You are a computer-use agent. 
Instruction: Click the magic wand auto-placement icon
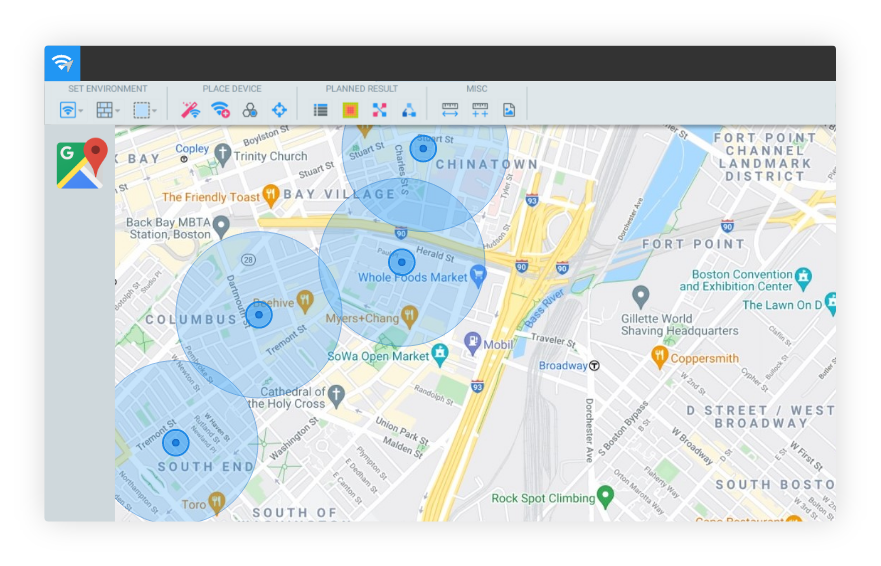[190, 110]
